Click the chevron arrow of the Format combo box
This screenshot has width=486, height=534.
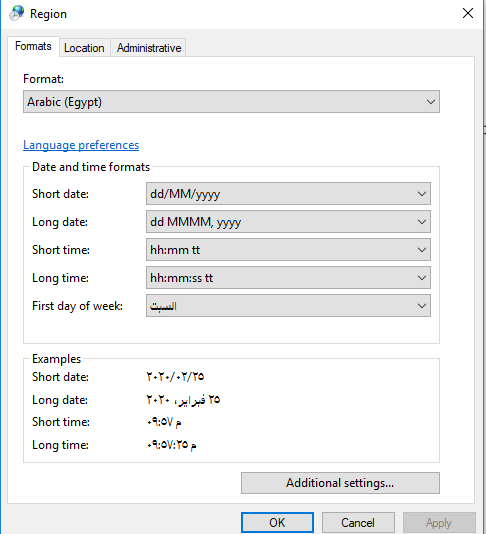pyautogui.click(x=430, y=101)
